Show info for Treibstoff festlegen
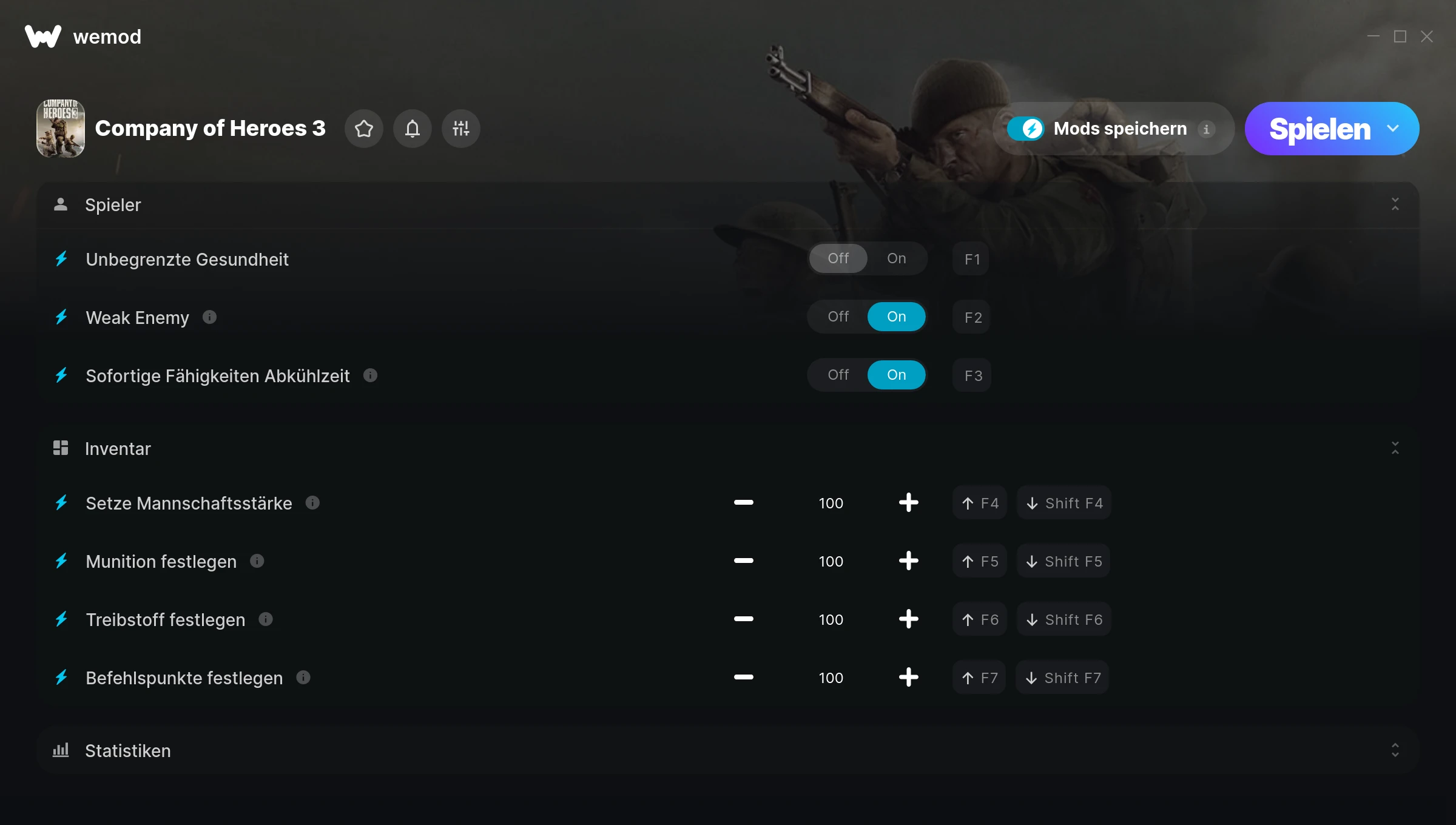Screen dimensions: 1456x825 tap(266, 619)
